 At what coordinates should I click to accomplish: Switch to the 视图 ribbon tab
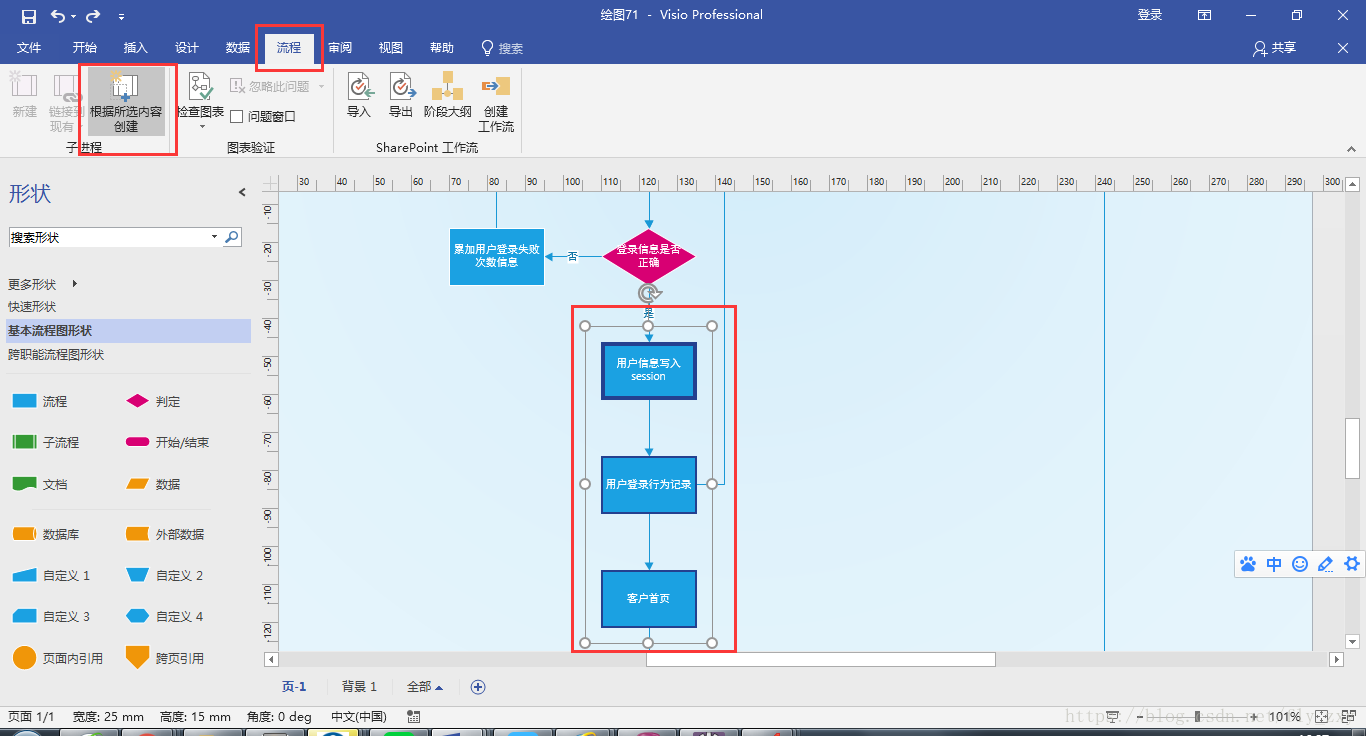(x=391, y=48)
